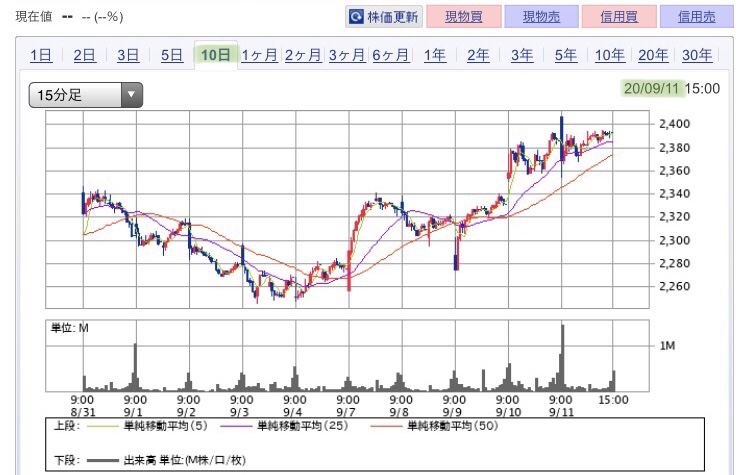Screen dimensions: 741x475
Task: Click the 現物売 button
Action: (x=542, y=17)
